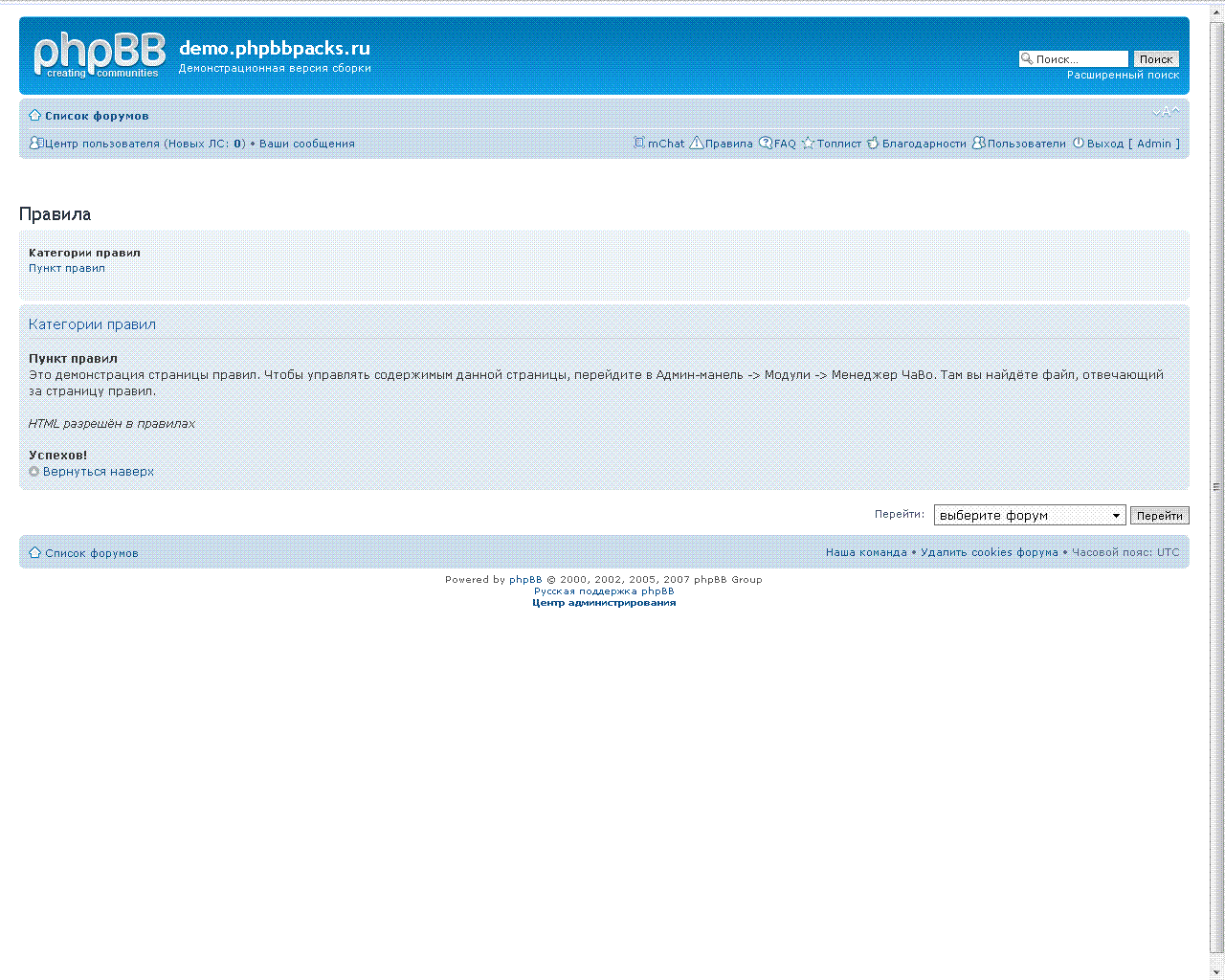1225x980 pixels.
Task: Click the Топлист star icon
Action: coord(808,144)
